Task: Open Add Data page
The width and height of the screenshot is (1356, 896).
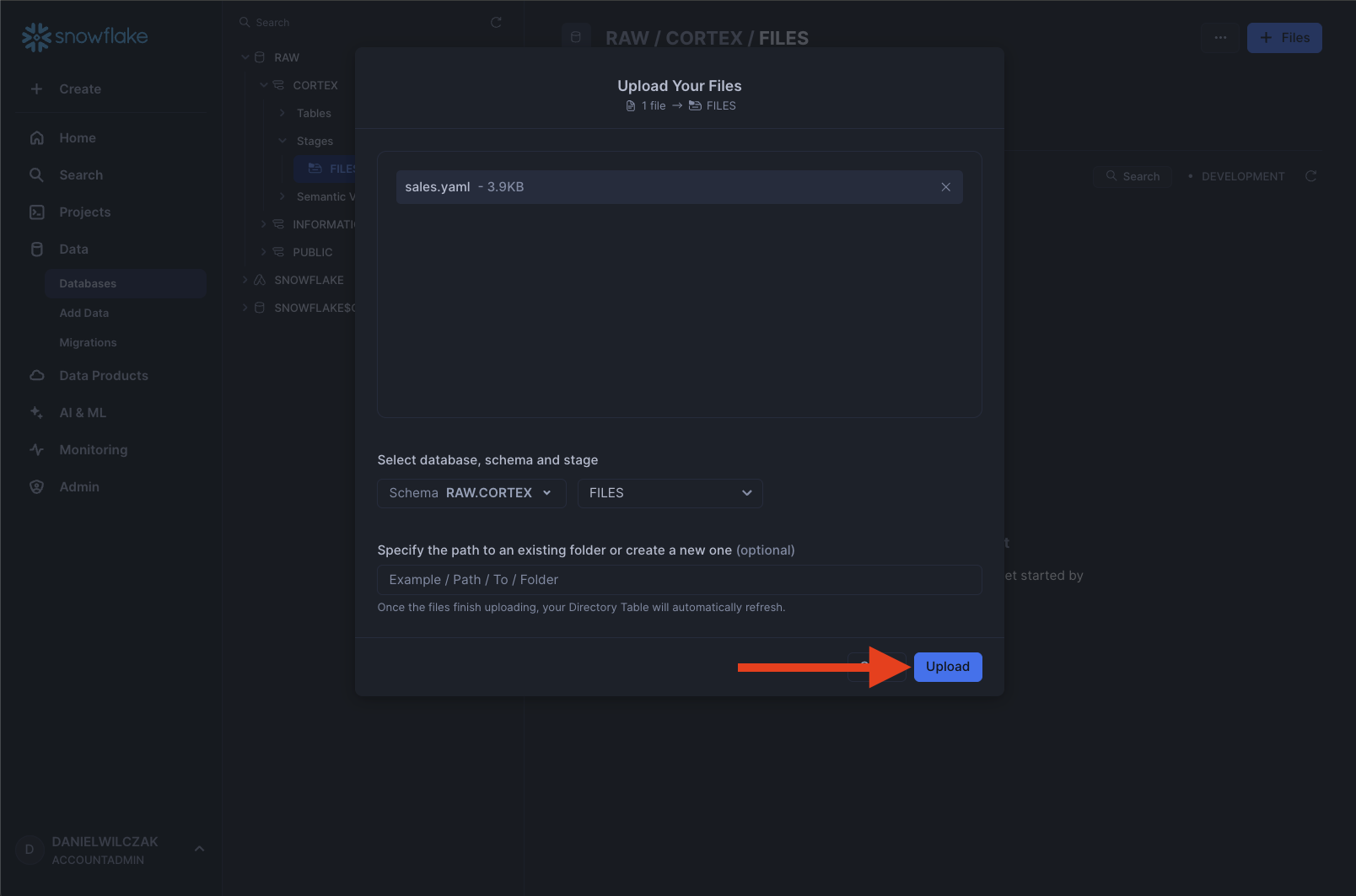Action: tap(84, 313)
